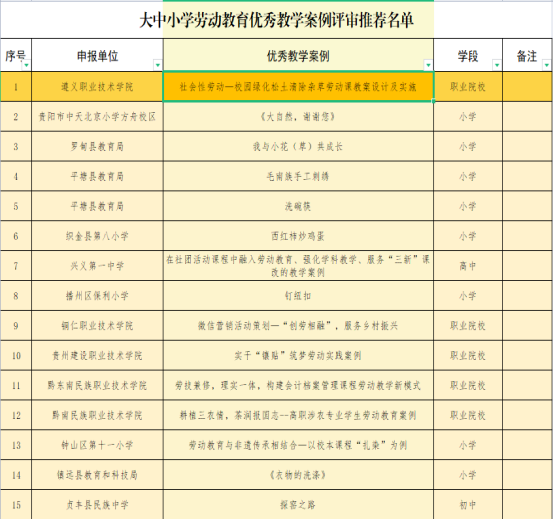Select cell 遵义职业技术学院 in row 1

point(98,87)
